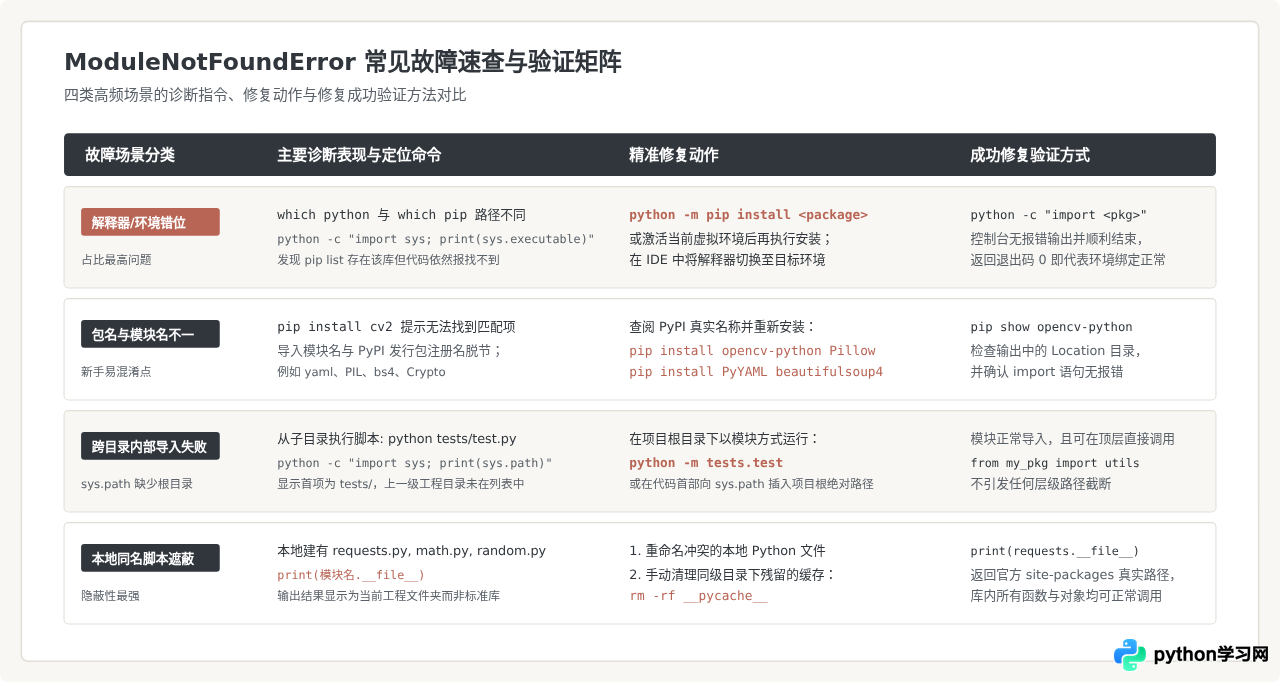Click '从子目录执行脚本: python tests/test.py'

(397, 439)
